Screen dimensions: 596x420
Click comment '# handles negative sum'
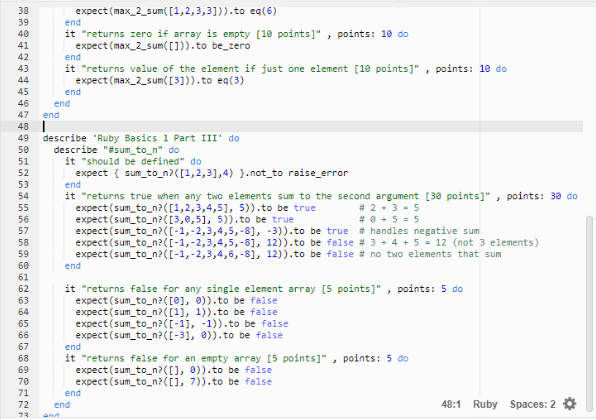(x=419, y=231)
